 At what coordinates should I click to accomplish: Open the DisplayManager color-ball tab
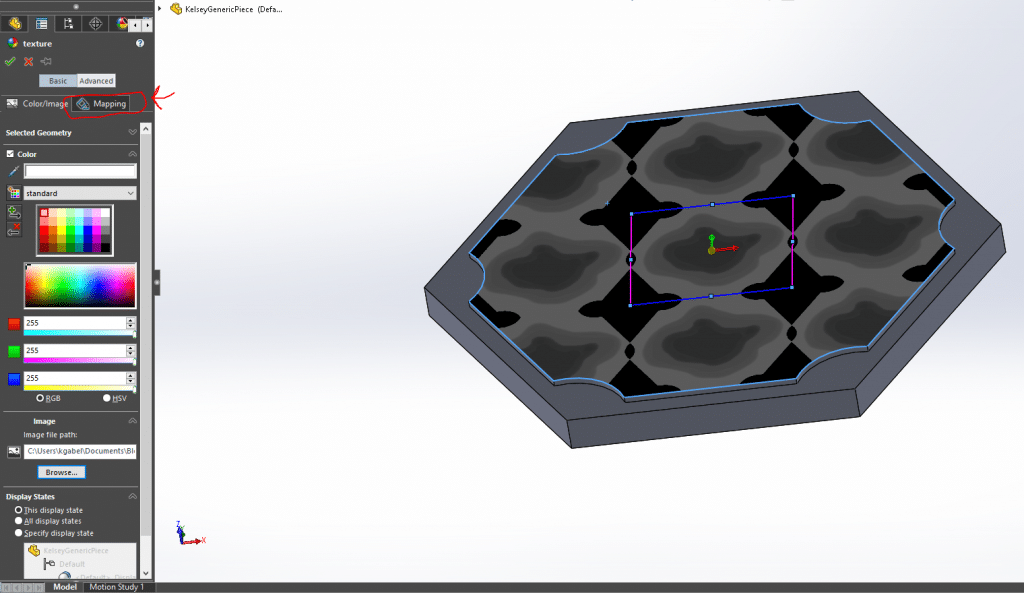point(121,24)
